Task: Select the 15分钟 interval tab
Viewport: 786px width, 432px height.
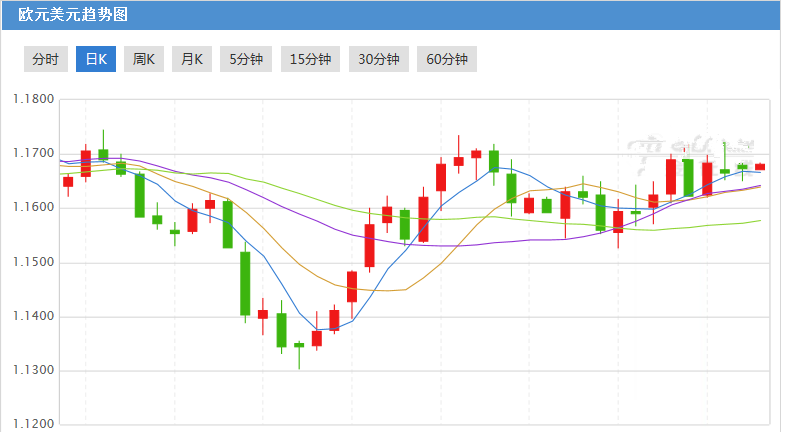Action: (310, 59)
